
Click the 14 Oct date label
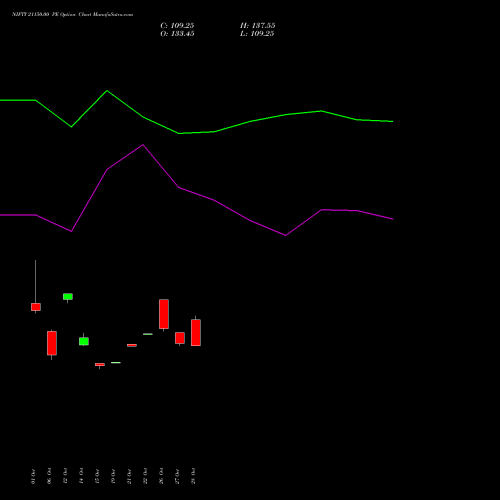point(81,476)
